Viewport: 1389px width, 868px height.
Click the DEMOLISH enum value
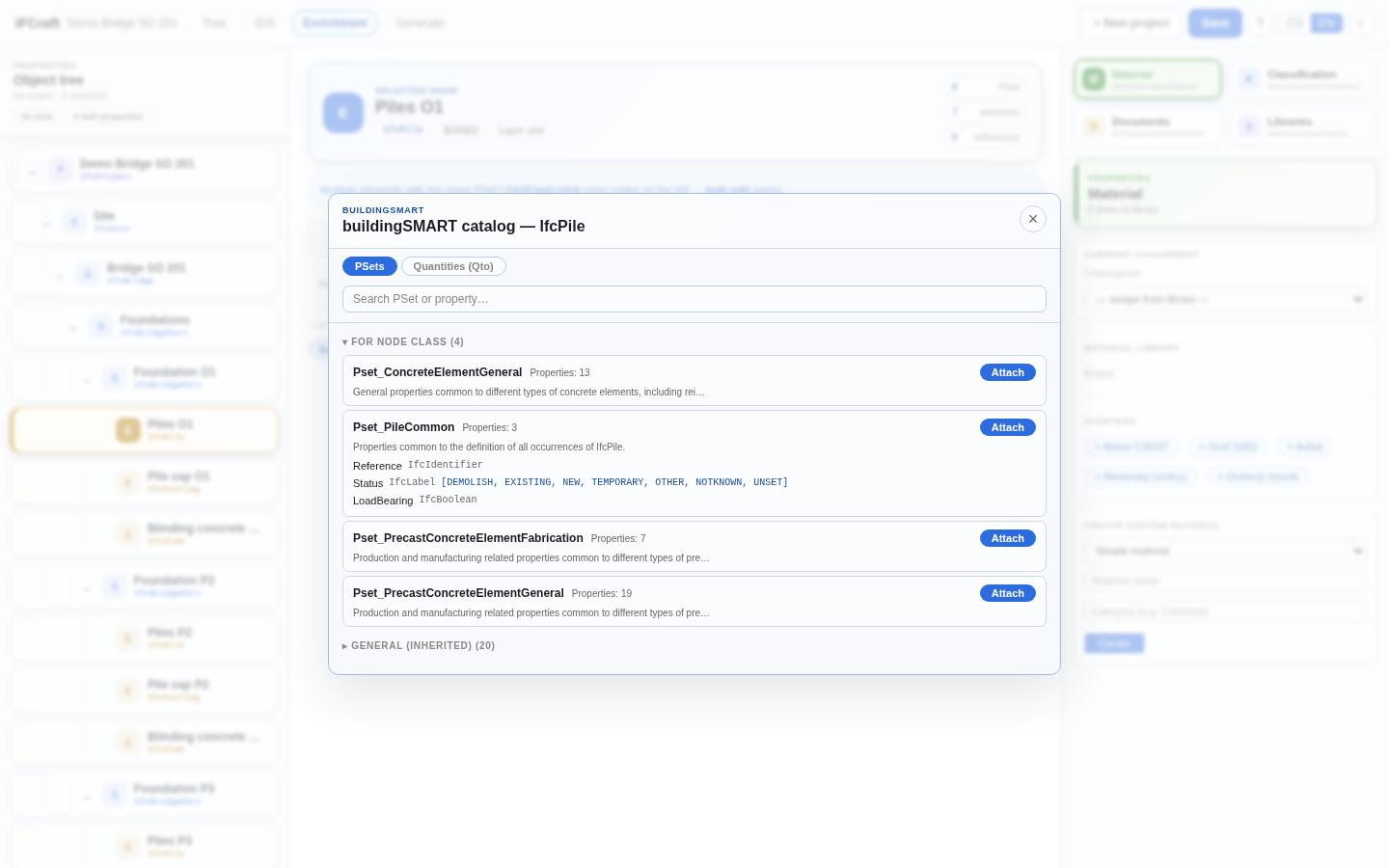[470, 482]
